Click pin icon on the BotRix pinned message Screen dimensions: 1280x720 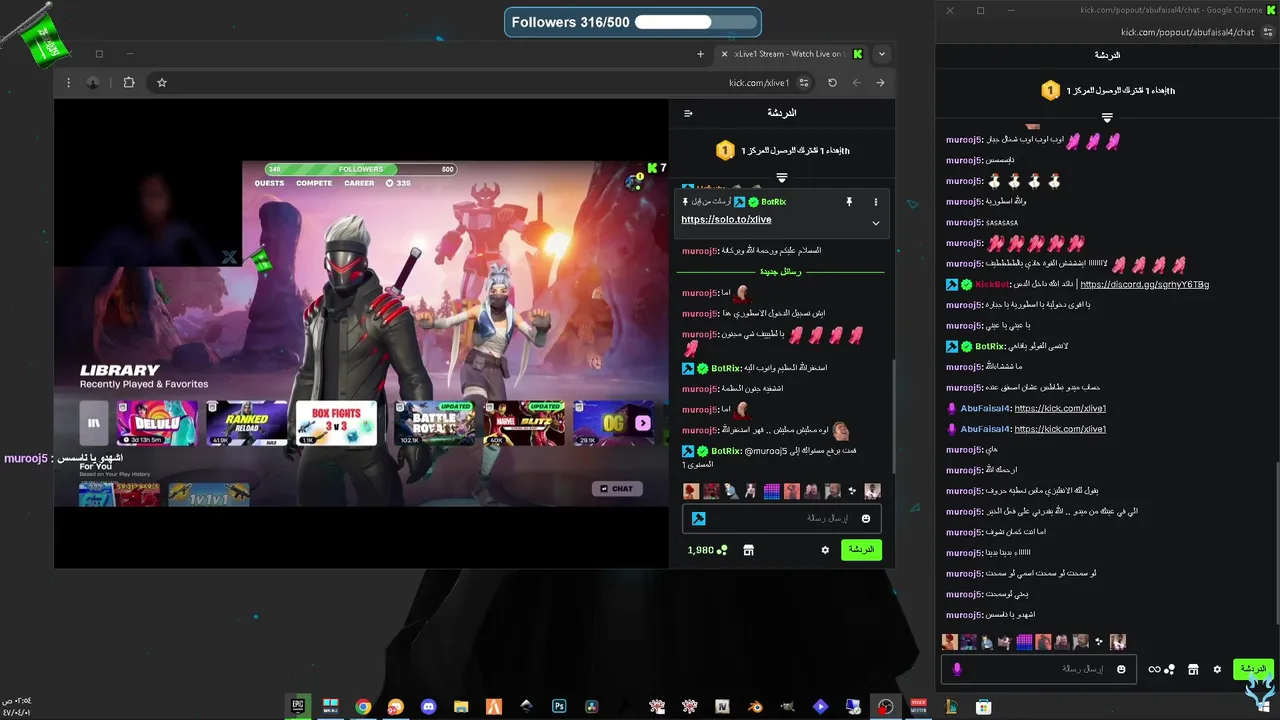[x=849, y=202]
